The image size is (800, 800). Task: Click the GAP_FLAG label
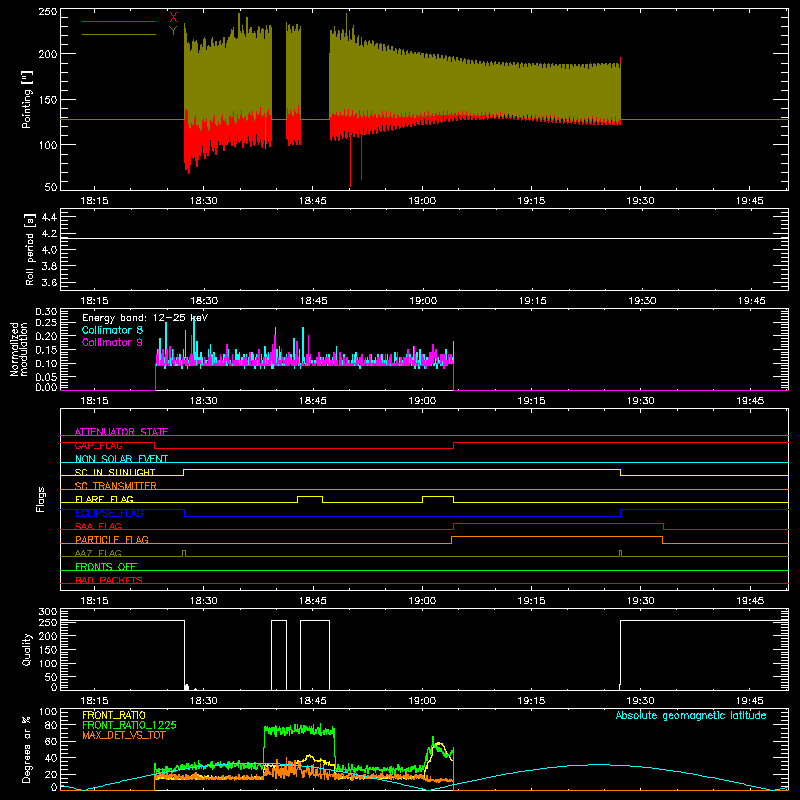click(98, 445)
